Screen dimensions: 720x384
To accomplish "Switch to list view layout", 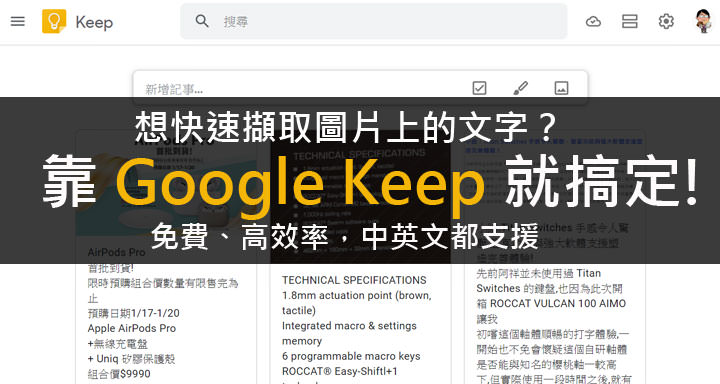I will [630, 21].
